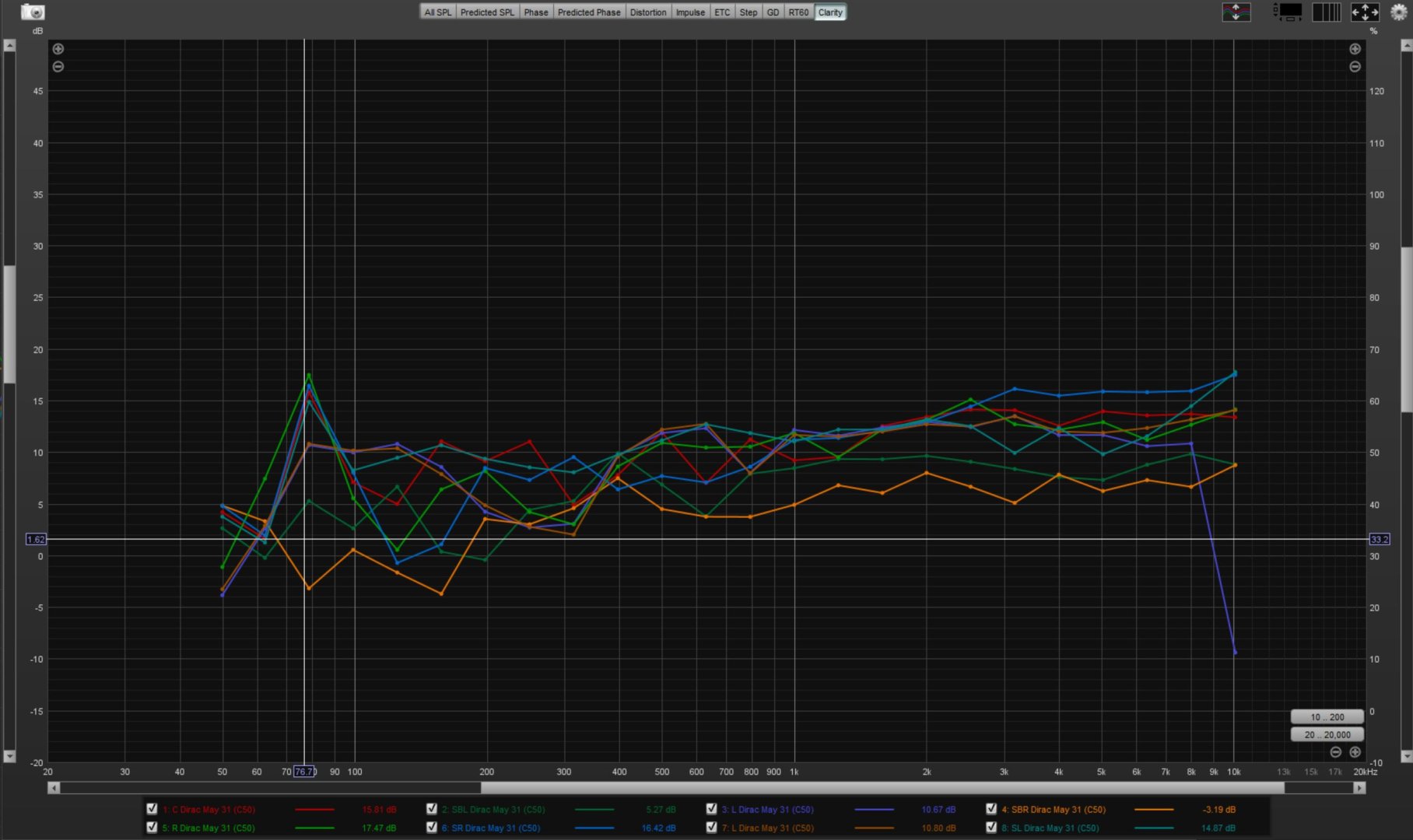Uncheck the C Dirac May 31 trace
This screenshot has height=840, width=1413.
tap(152, 809)
